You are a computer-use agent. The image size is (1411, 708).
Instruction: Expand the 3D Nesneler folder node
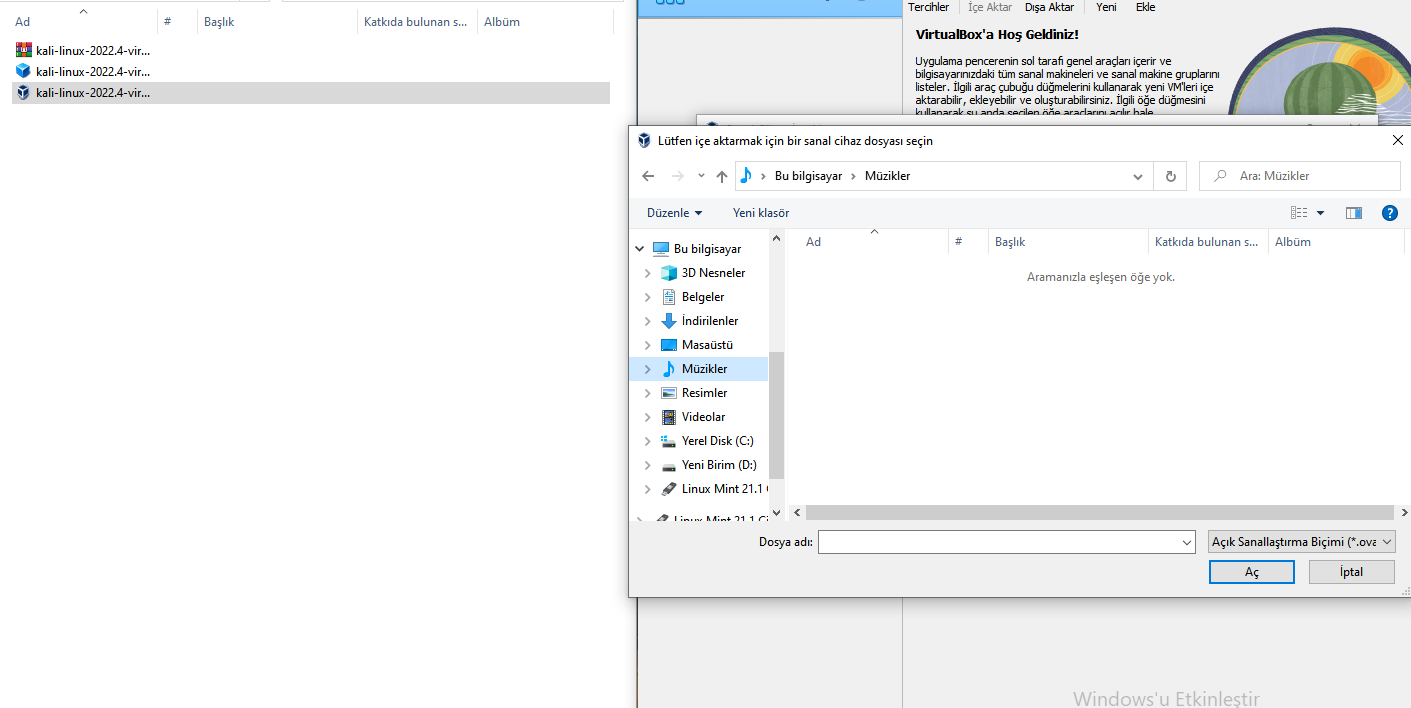[648, 273]
